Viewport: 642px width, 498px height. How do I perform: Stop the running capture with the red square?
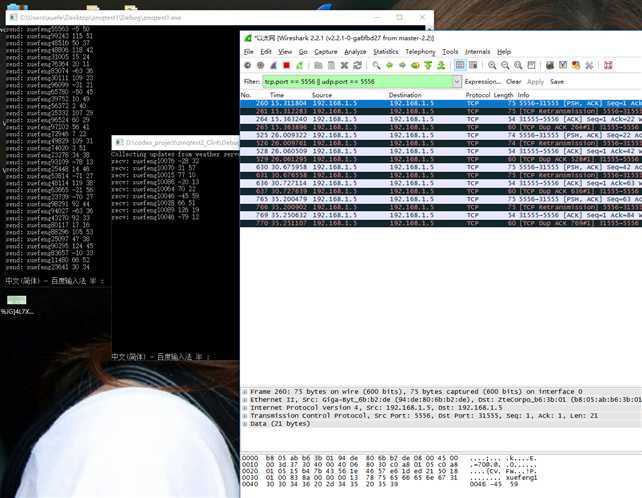[287, 65]
